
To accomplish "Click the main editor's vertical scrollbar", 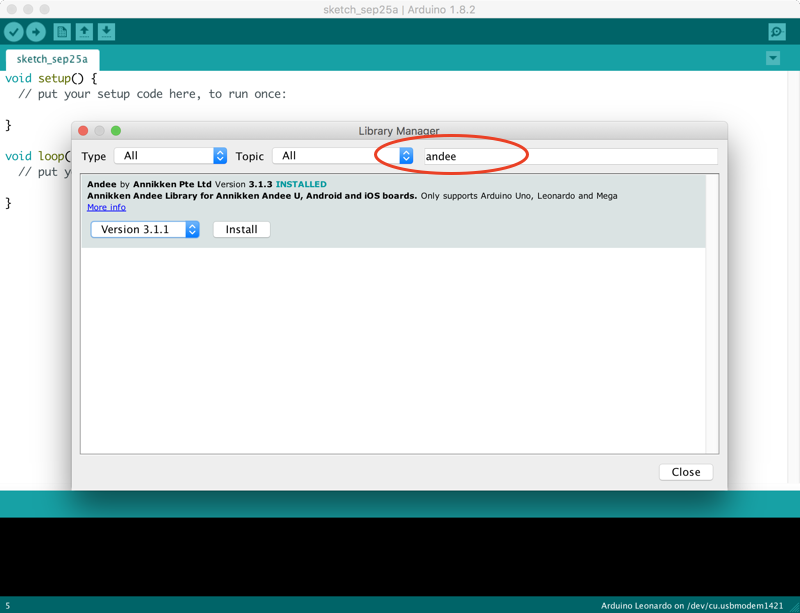I will pyautogui.click(x=794, y=277).
